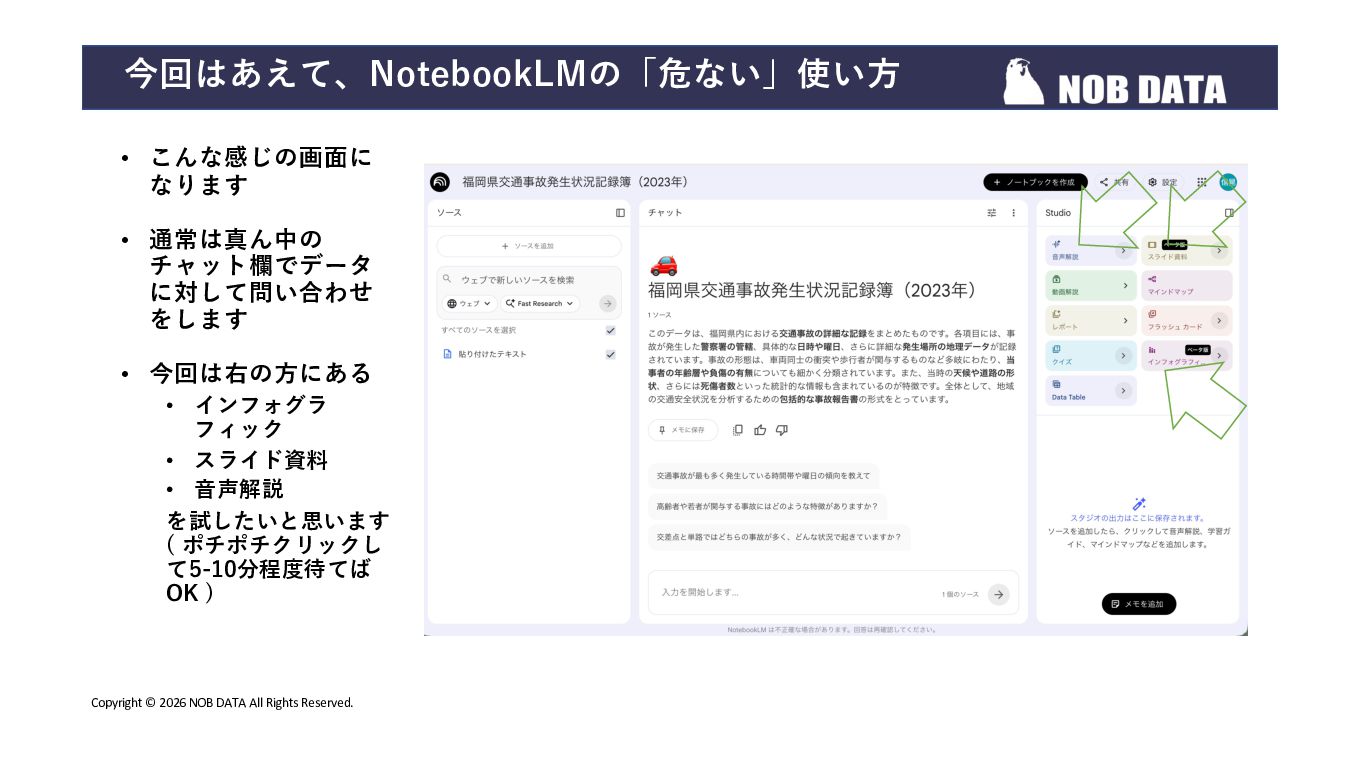The height and width of the screenshot is (765, 1361).
Task: Click the 1個のソース label in chat input
Action: pos(960,595)
